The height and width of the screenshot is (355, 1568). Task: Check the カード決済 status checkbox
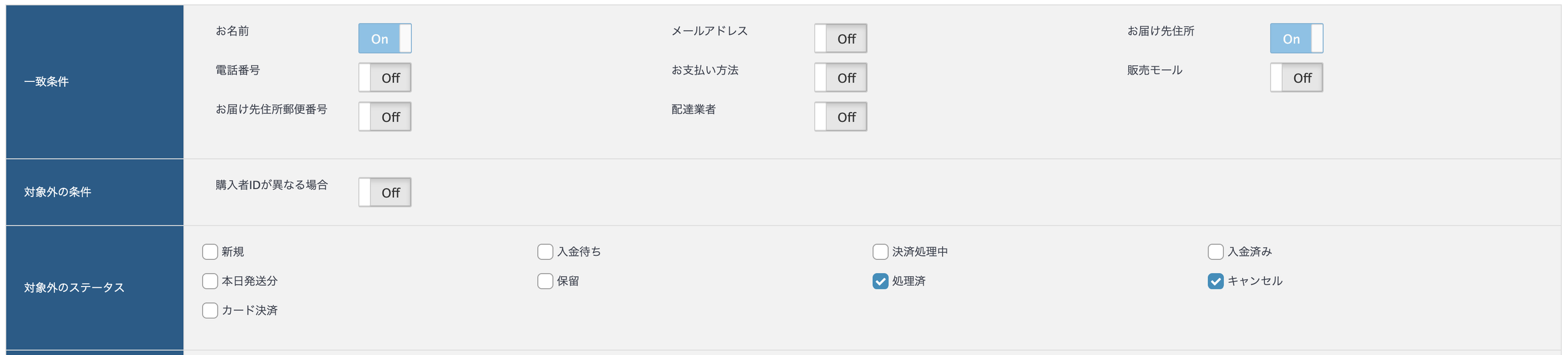click(210, 310)
